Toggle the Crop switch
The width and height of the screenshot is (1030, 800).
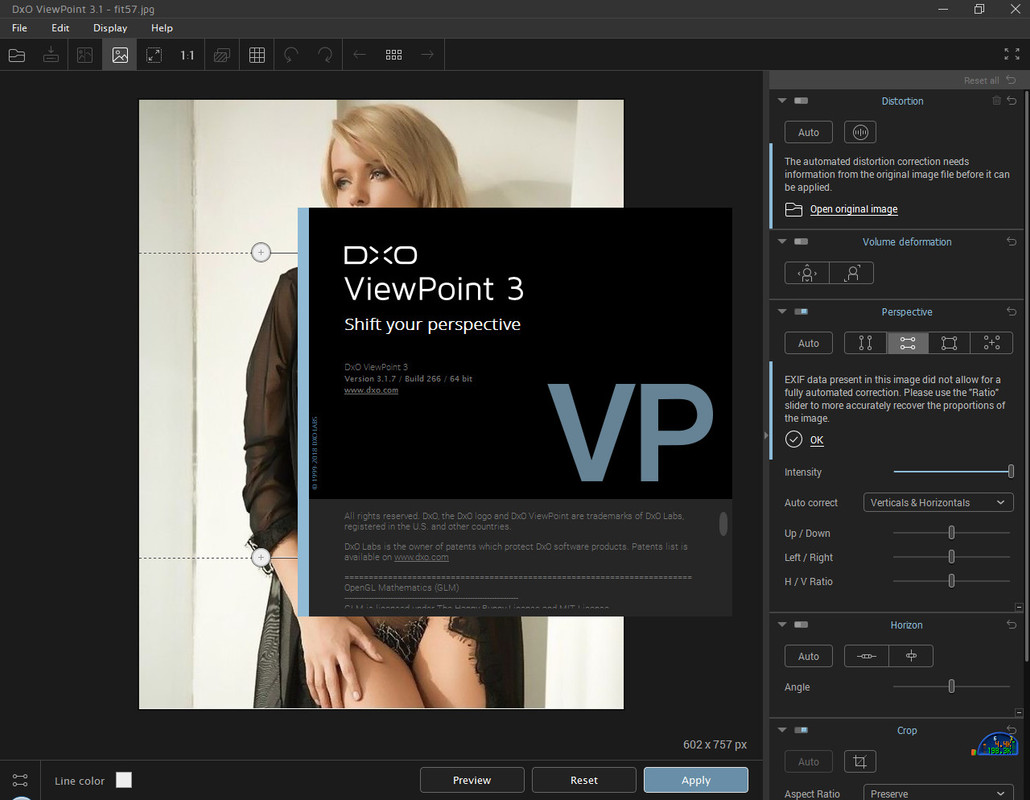(801, 730)
